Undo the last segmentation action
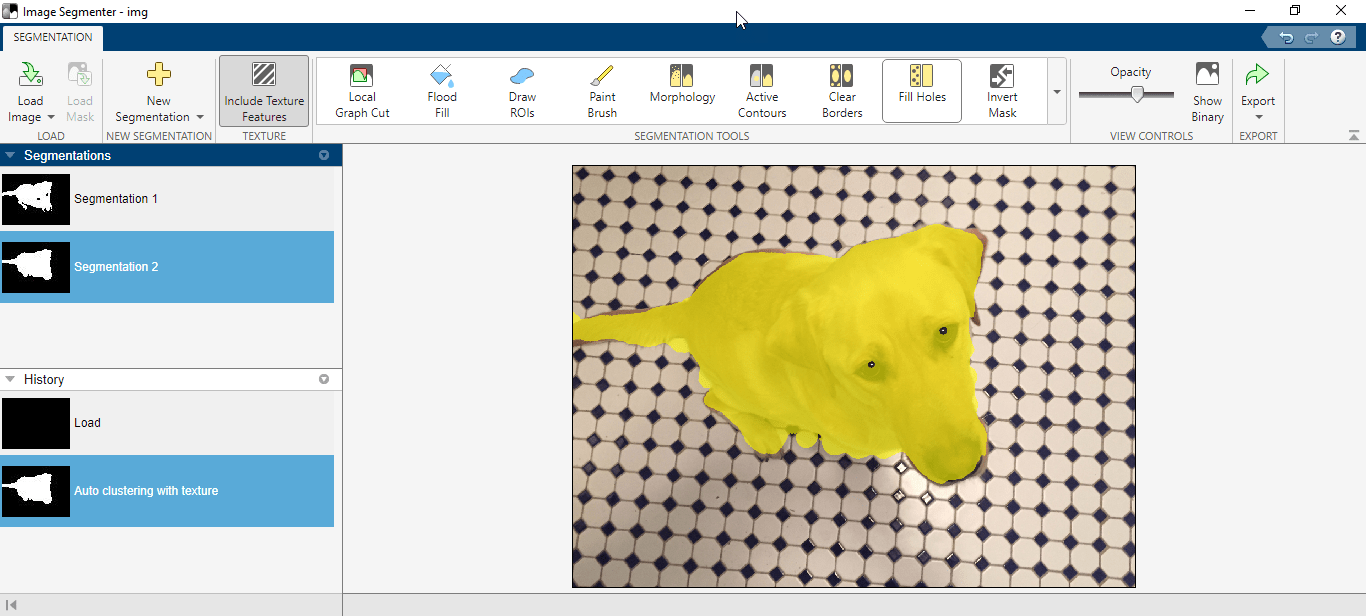Image resolution: width=1366 pixels, height=616 pixels. pyautogui.click(x=1286, y=36)
